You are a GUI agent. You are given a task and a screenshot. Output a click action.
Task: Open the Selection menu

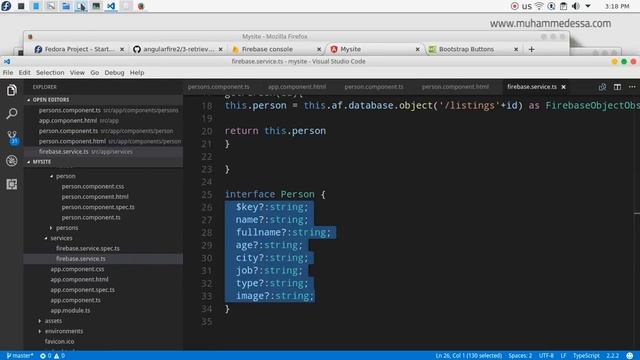point(50,72)
